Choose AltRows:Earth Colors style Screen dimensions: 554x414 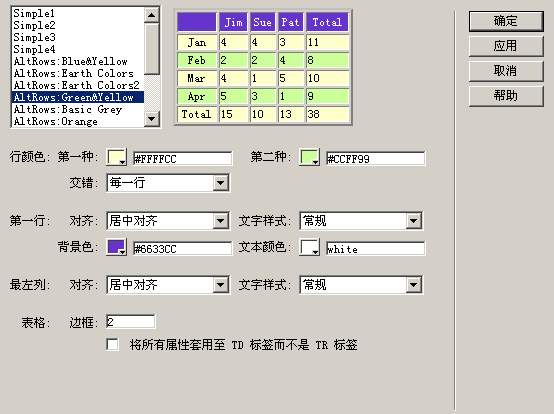[x=78, y=73]
